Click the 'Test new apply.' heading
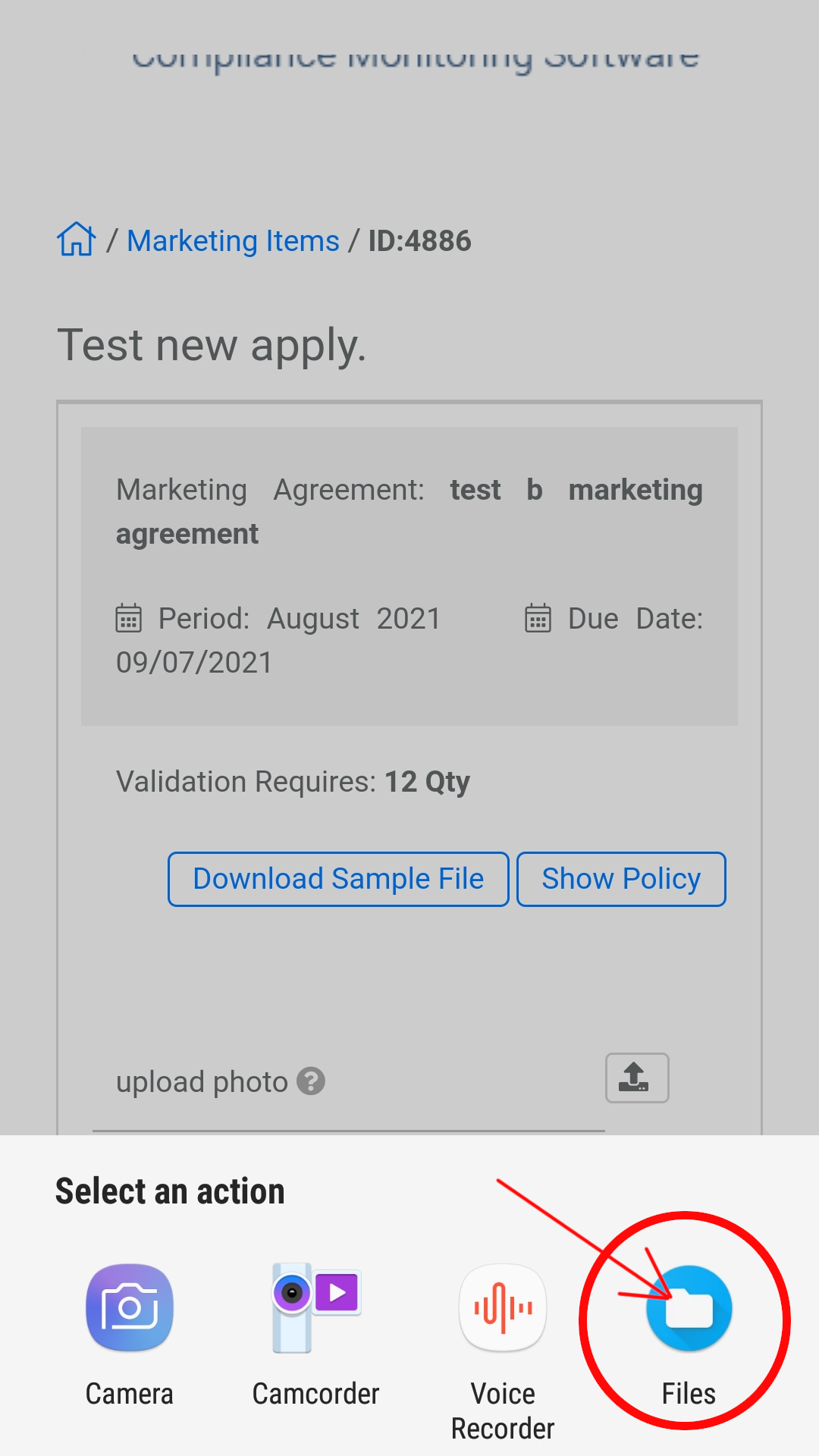This screenshot has width=819, height=1456. (x=212, y=345)
